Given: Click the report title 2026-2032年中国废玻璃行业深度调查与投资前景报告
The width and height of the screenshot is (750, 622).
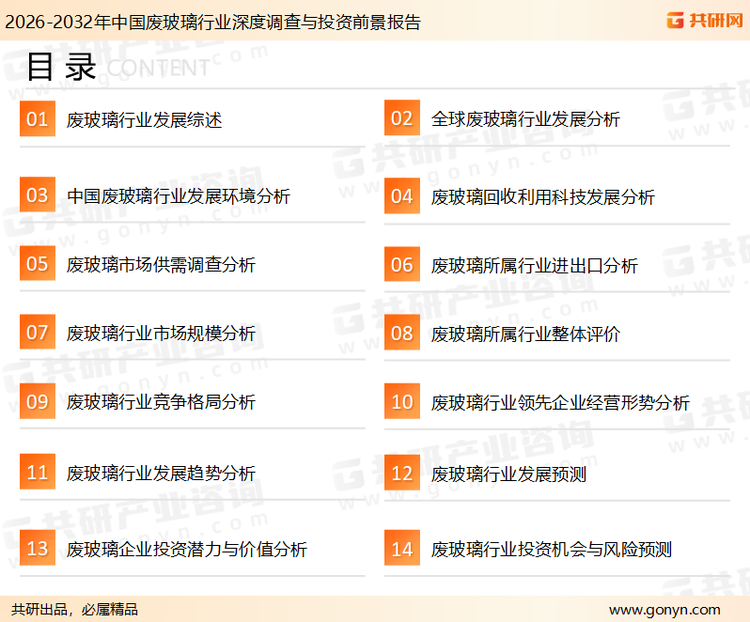Looking at the screenshot, I should pos(212,22).
